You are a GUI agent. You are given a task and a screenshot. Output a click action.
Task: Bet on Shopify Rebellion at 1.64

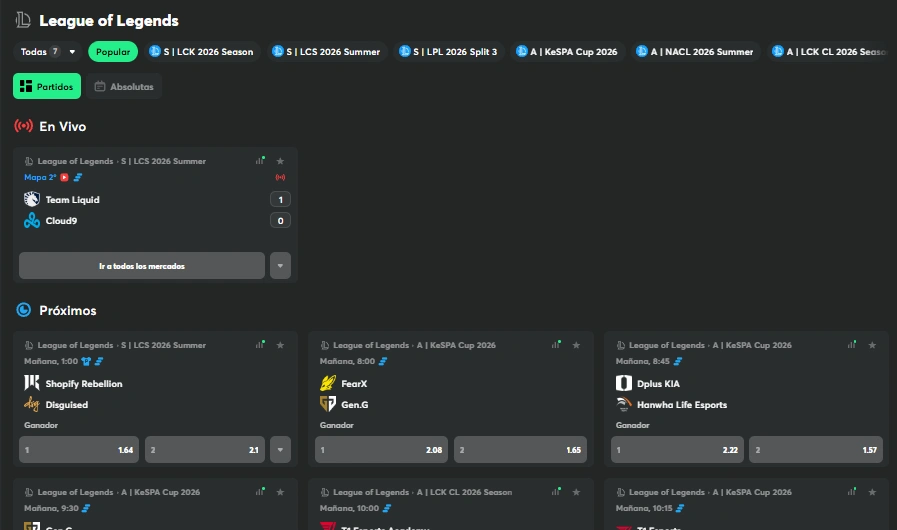coord(79,450)
